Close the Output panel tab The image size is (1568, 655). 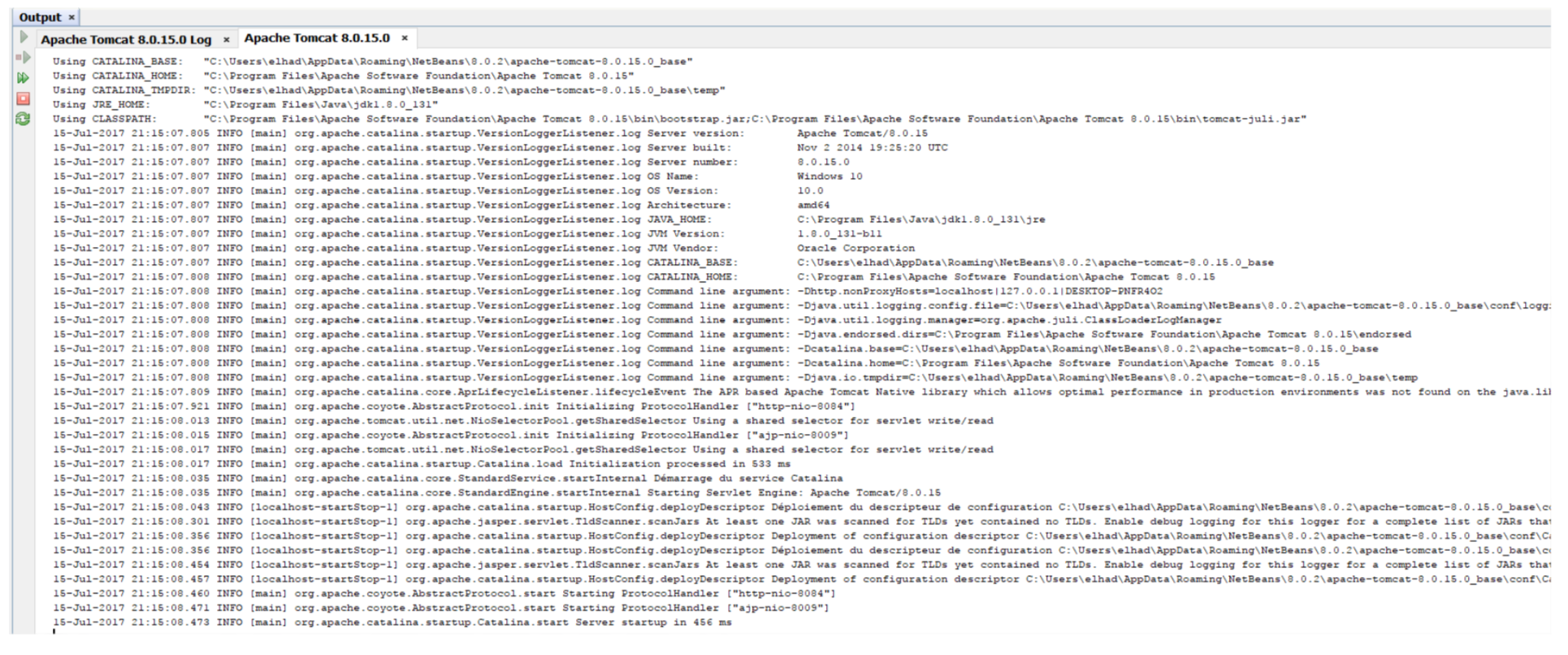71,17
